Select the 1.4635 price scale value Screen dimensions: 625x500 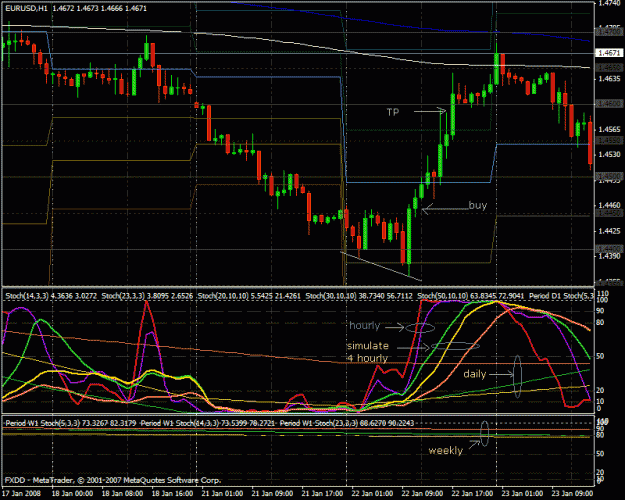pyautogui.click(x=610, y=79)
